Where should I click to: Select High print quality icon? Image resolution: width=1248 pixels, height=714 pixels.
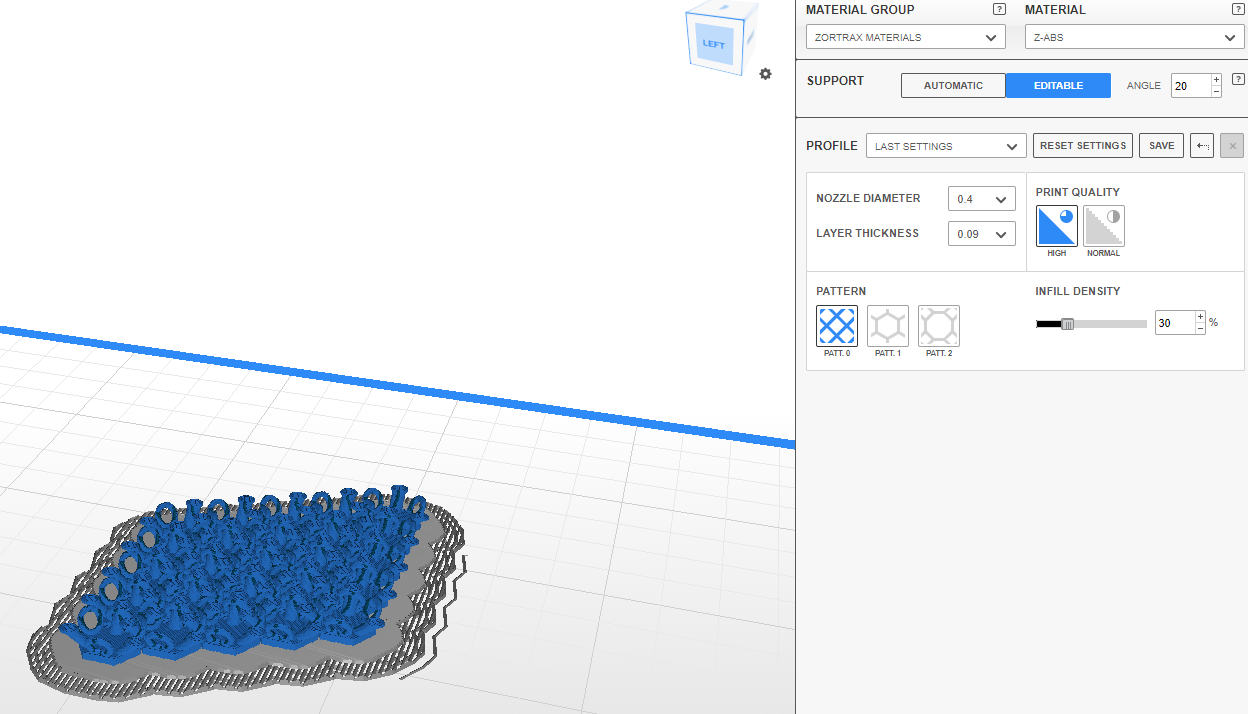point(1057,226)
